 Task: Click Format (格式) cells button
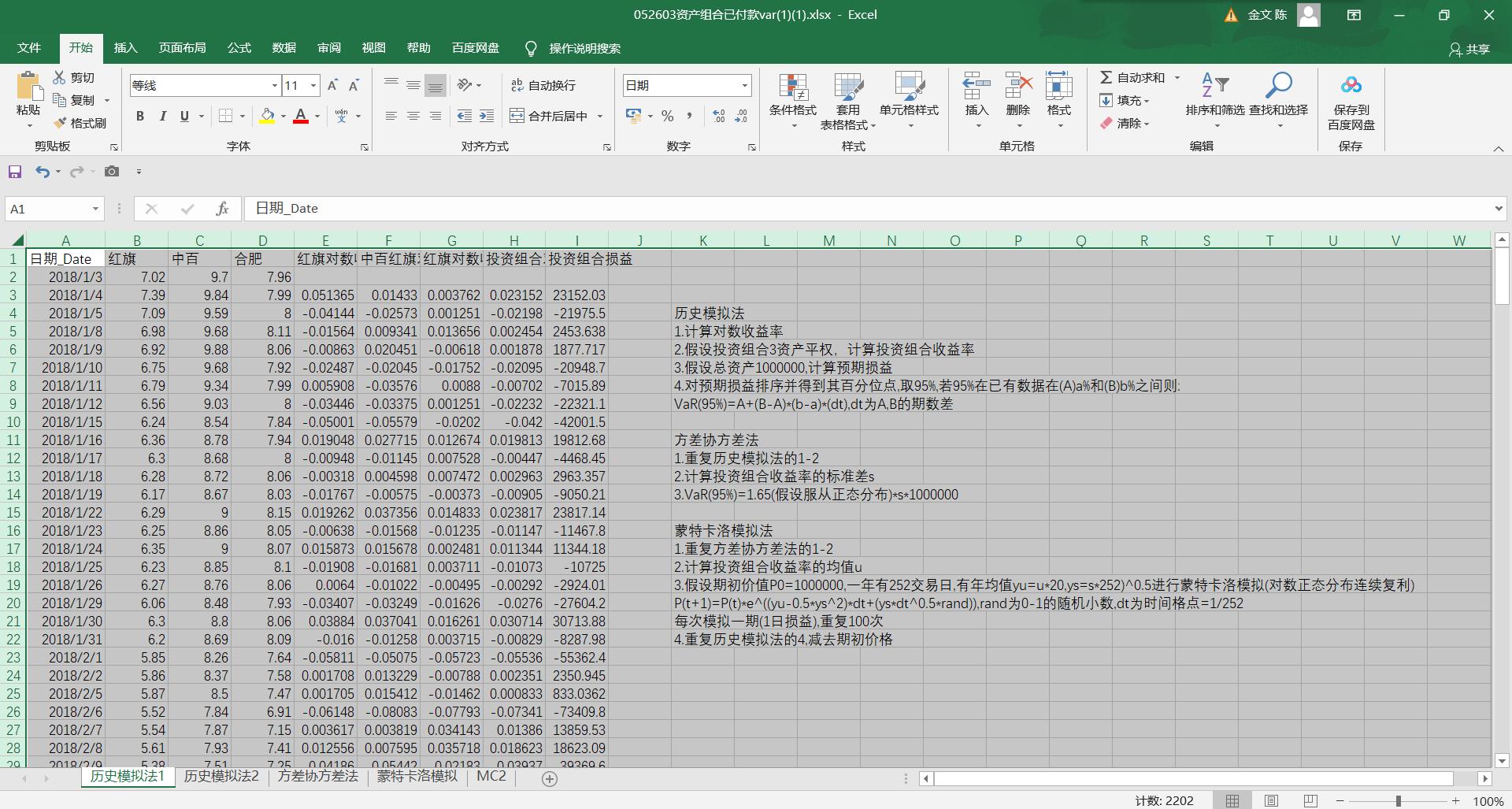(x=1059, y=101)
